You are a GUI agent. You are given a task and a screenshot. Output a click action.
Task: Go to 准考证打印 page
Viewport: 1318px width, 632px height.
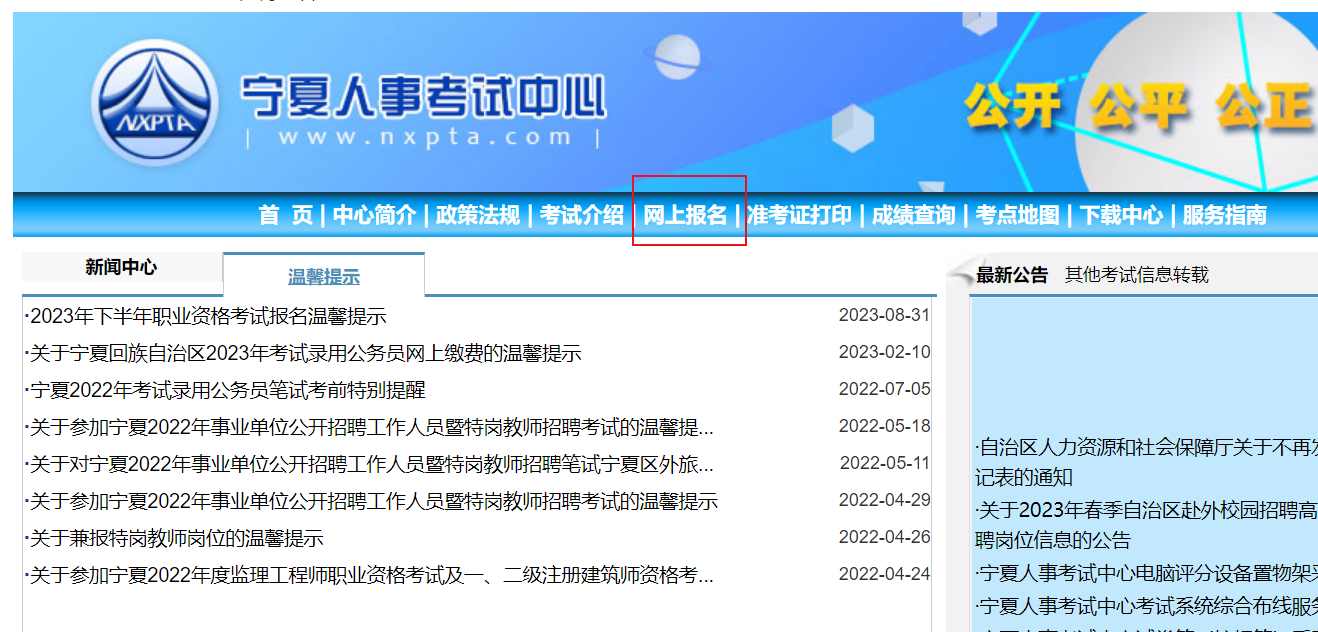(x=800, y=215)
